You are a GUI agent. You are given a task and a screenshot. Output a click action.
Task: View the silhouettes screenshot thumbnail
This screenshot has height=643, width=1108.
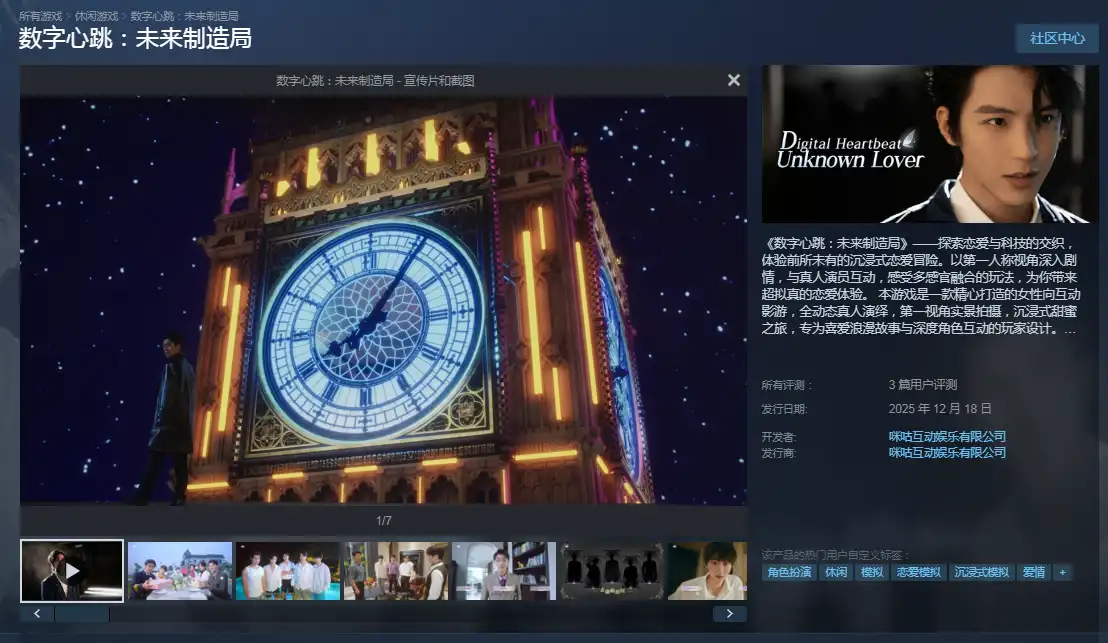[x=611, y=570]
